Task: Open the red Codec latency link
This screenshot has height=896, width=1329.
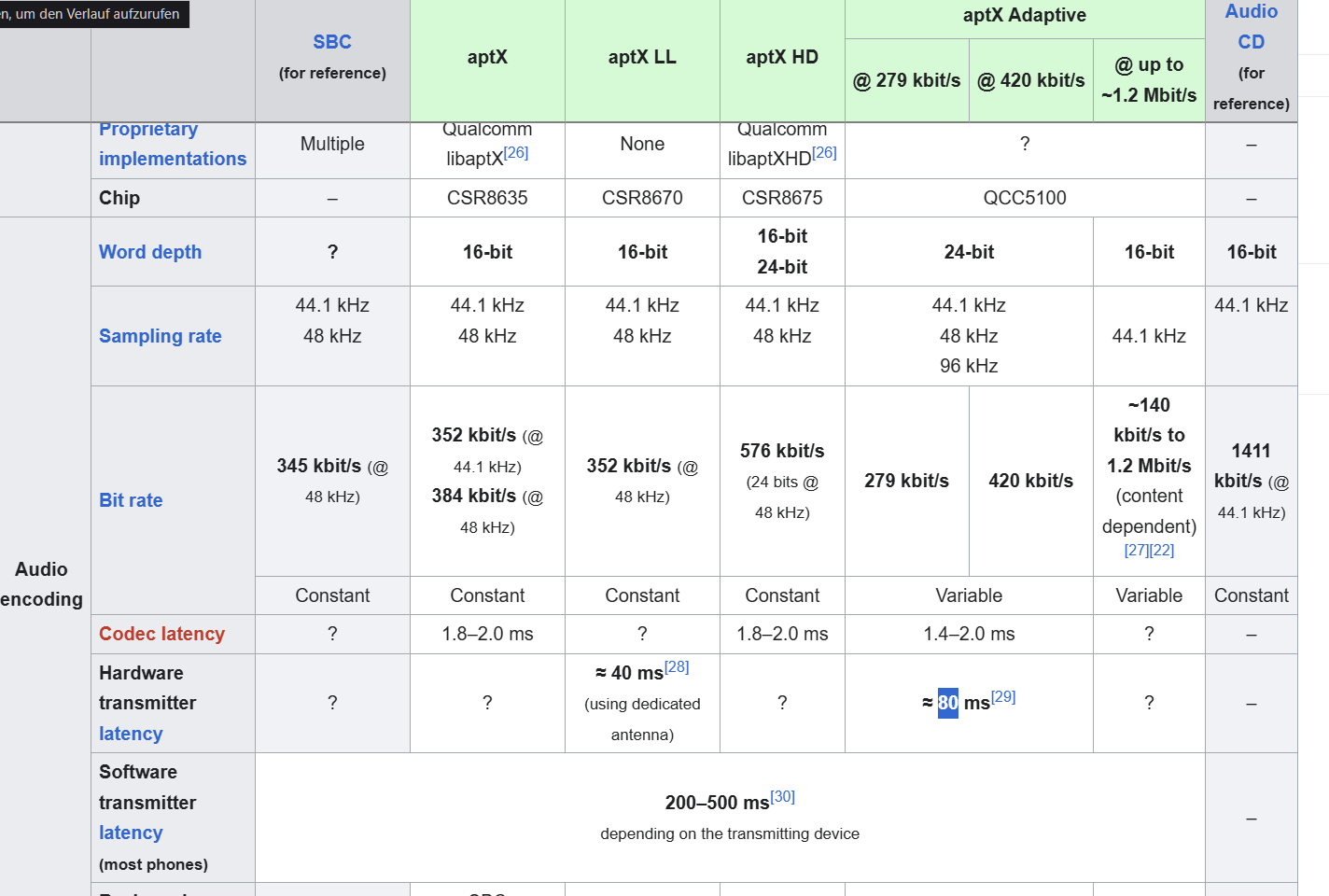Action: pos(161,634)
